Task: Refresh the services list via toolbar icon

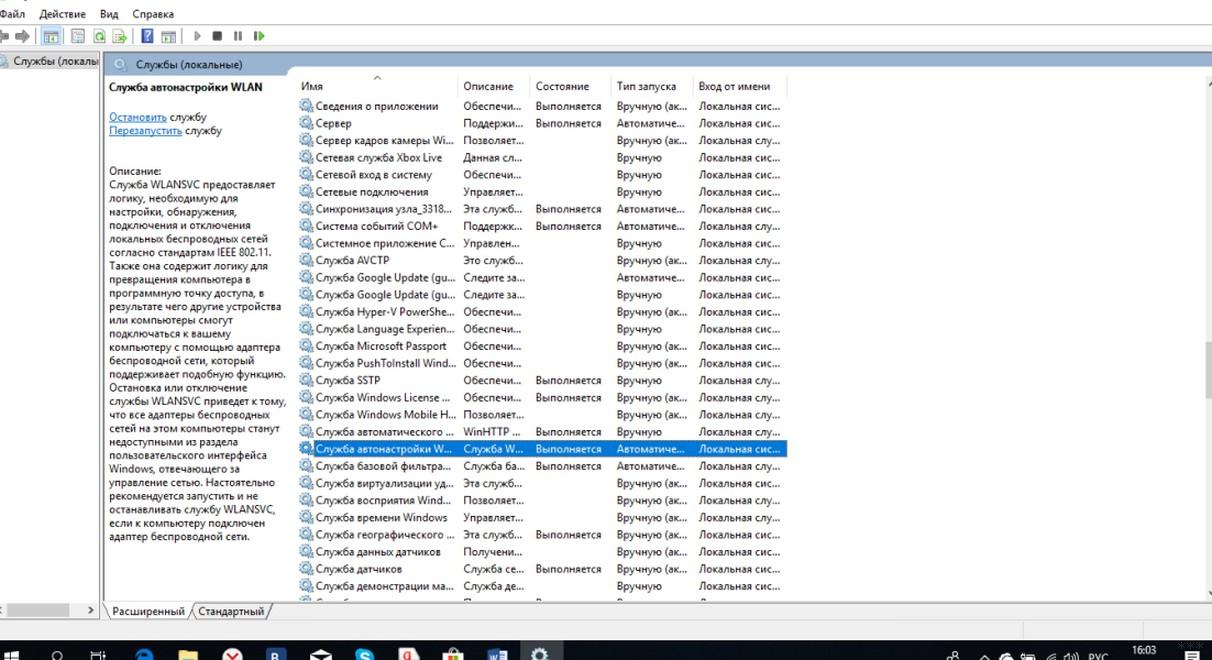Action: [99, 36]
